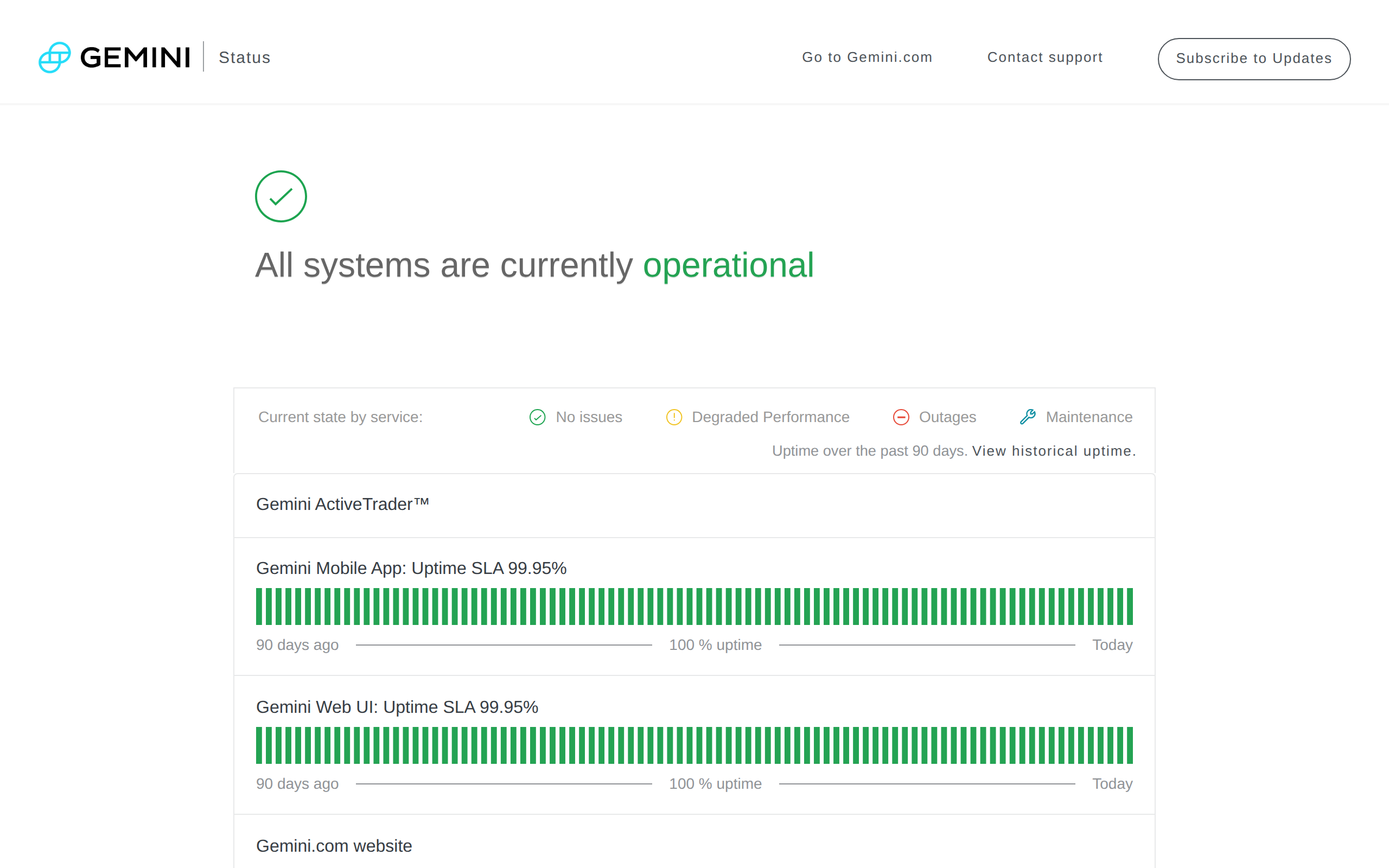Click Subscribe to Updates button
This screenshot has height=868, width=1389.
(x=1254, y=59)
